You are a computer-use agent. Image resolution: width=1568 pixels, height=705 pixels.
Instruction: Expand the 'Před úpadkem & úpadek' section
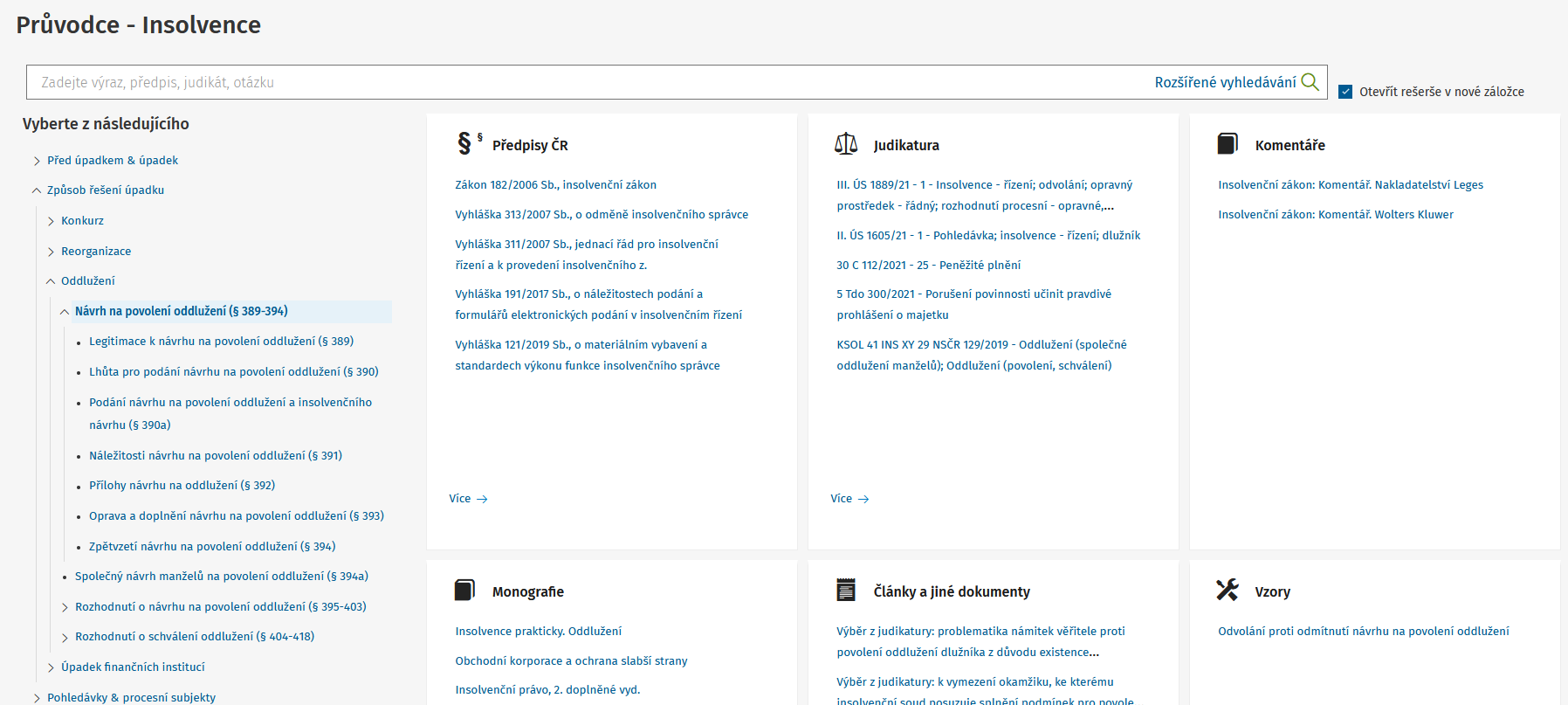(x=37, y=161)
